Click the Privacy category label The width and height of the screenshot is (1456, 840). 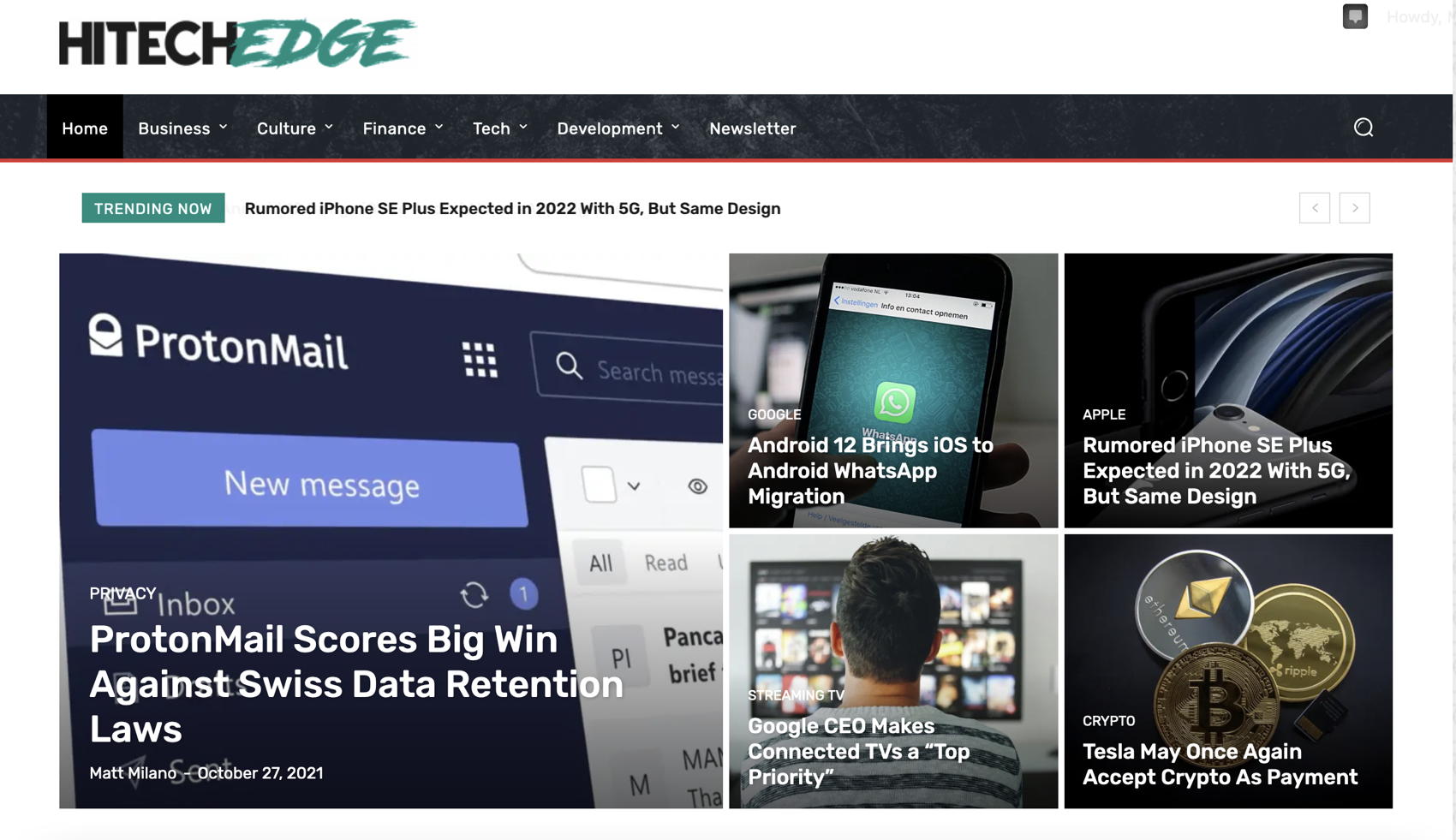122,593
